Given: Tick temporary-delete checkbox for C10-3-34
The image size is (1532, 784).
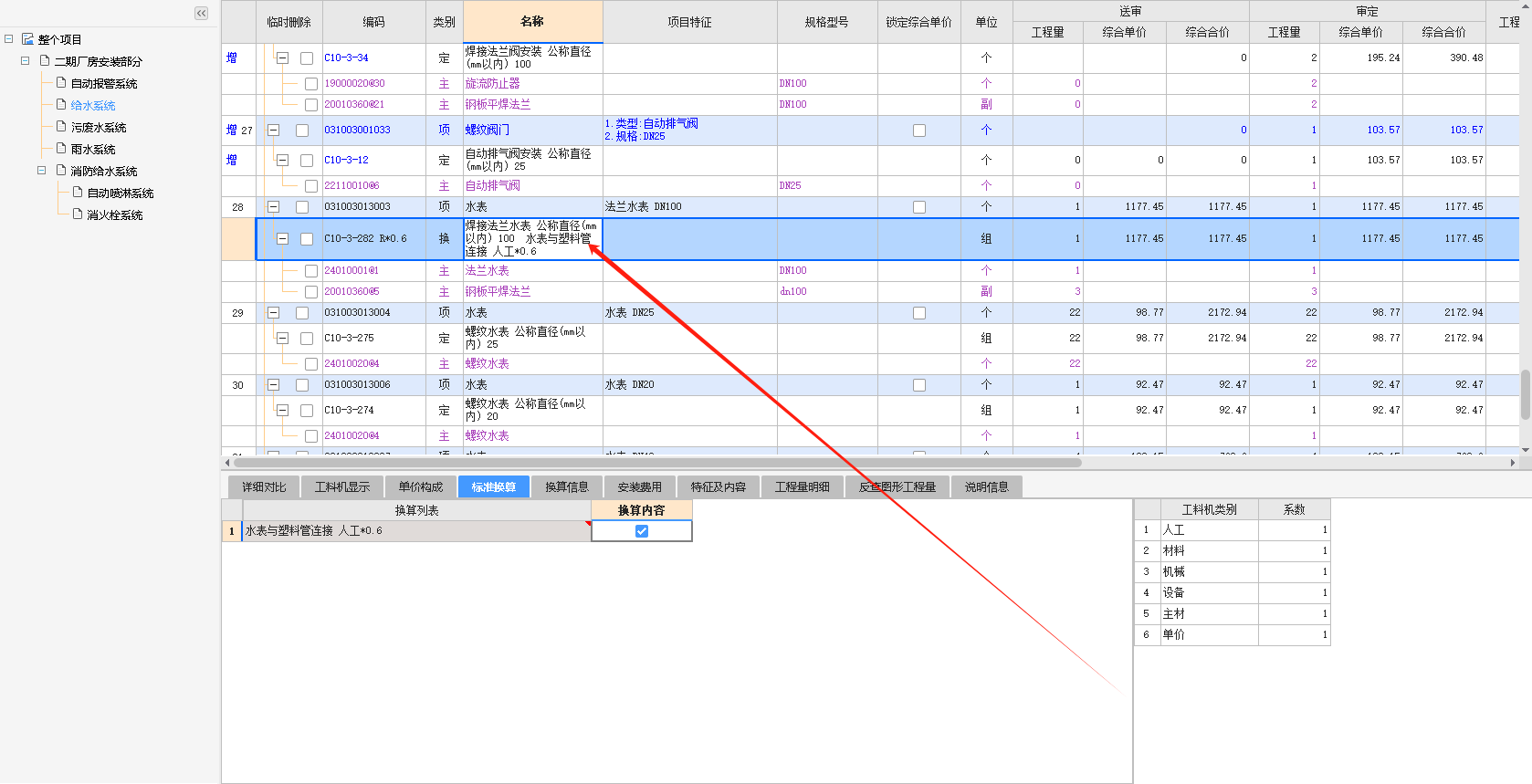Looking at the screenshot, I should coord(307,57).
